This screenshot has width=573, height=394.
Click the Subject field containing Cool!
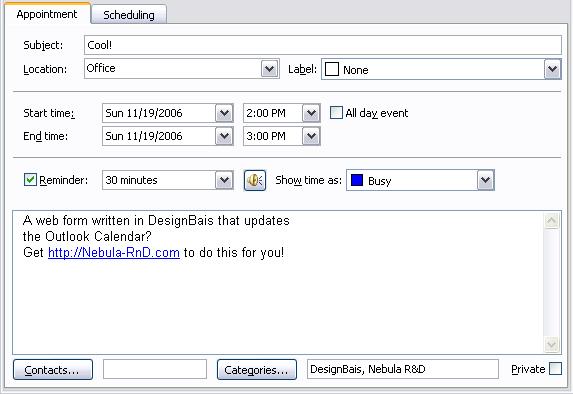click(323, 45)
